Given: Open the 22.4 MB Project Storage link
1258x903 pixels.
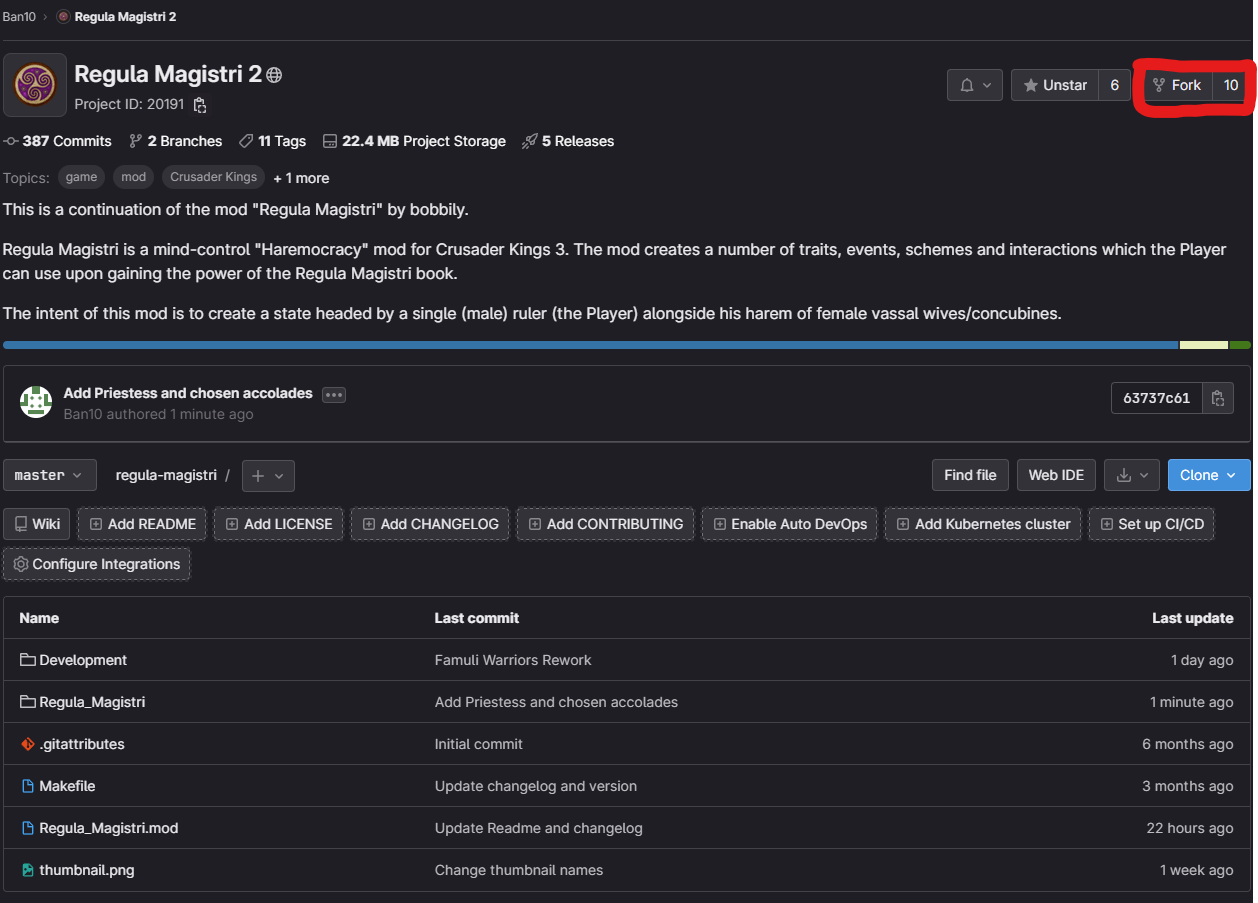Looking at the screenshot, I should [x=414, y=141].
